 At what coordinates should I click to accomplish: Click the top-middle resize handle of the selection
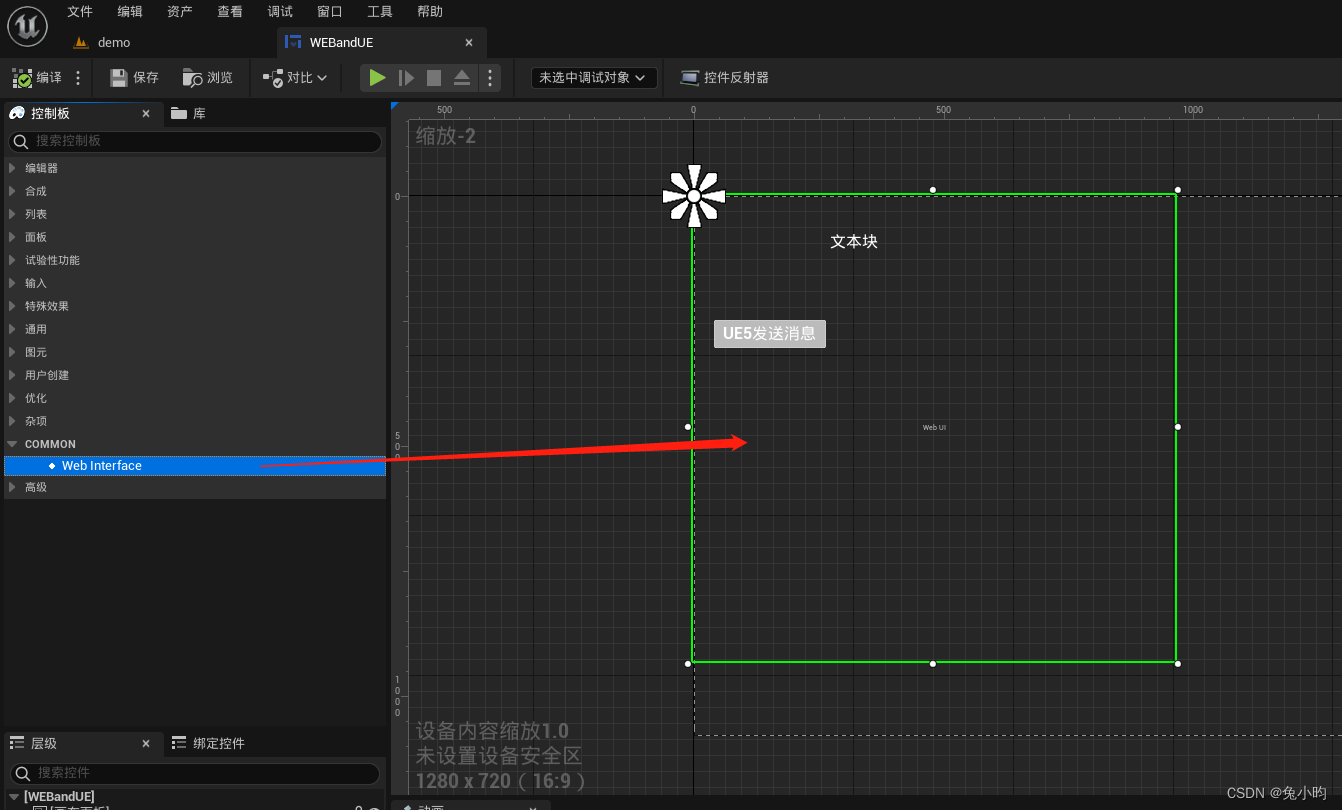tap(933, 190)
